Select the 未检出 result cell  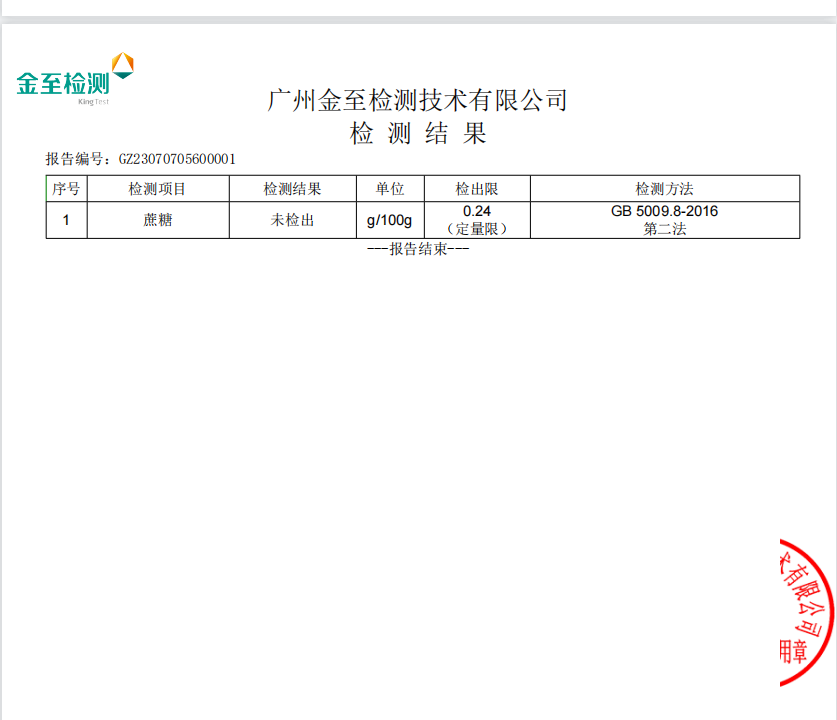[292, 220]
